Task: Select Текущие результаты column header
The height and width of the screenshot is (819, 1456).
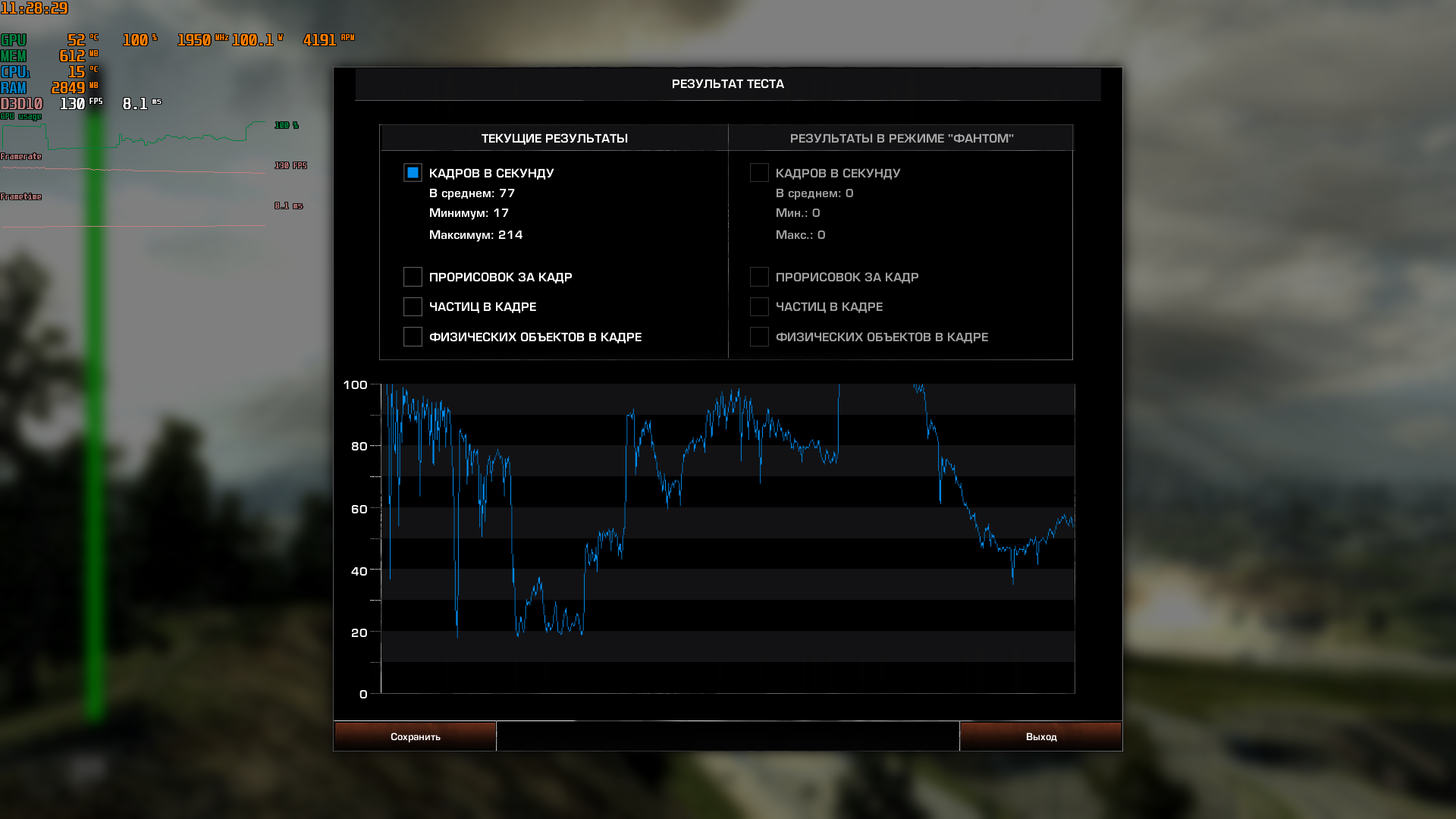Action: pyautogui.click(x=554, y=138)
